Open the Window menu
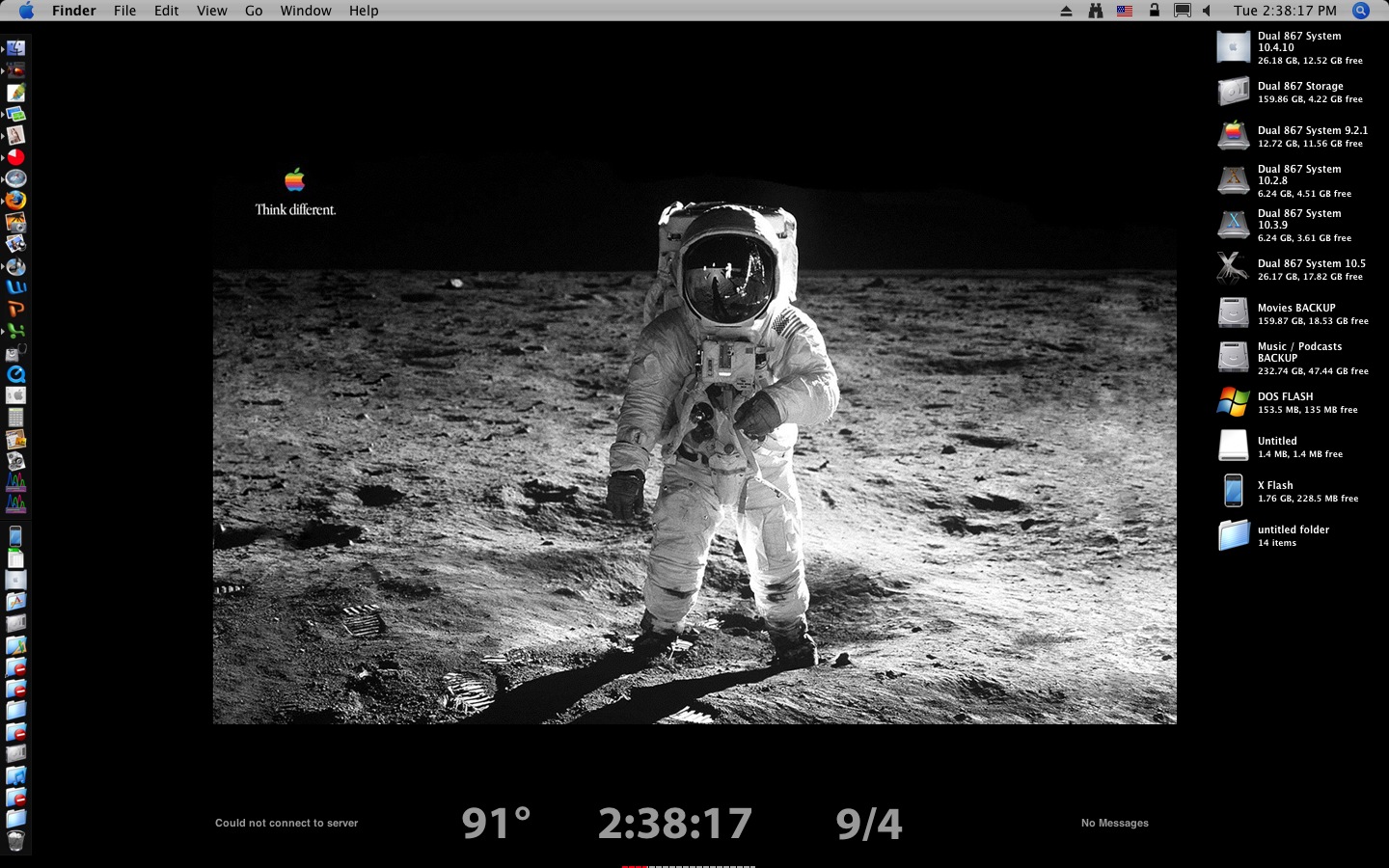This screenshot has height=868, width=1389. (306, 11)
